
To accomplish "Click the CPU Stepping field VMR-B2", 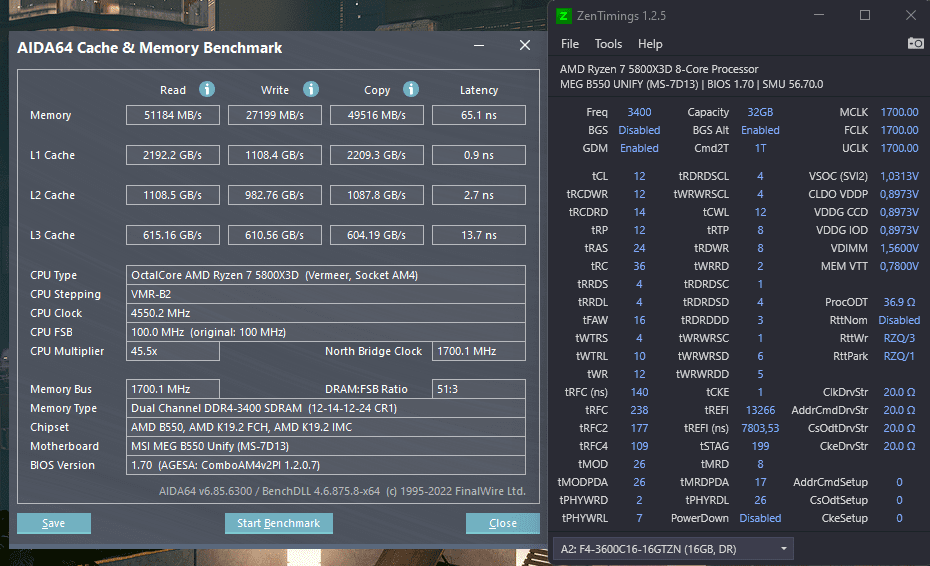I will click(326, 294).
